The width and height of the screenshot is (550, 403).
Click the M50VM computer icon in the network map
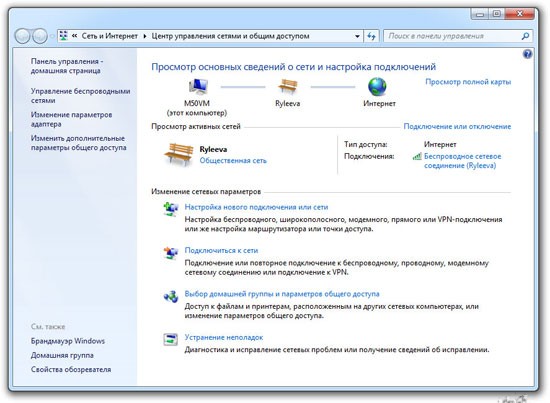tap(198, 86)
